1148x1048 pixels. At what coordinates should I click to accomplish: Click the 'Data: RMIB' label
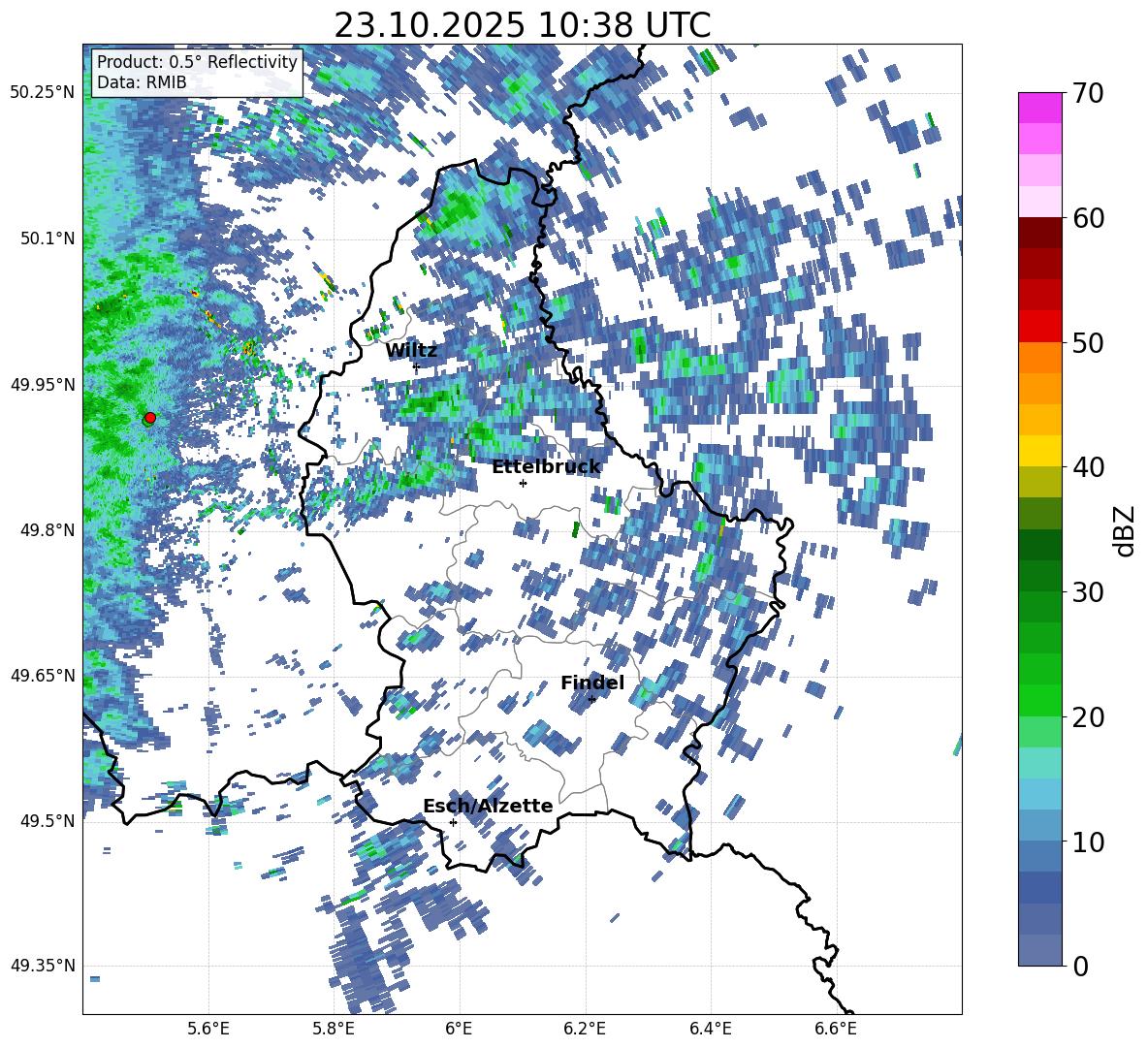pos(142,82)
